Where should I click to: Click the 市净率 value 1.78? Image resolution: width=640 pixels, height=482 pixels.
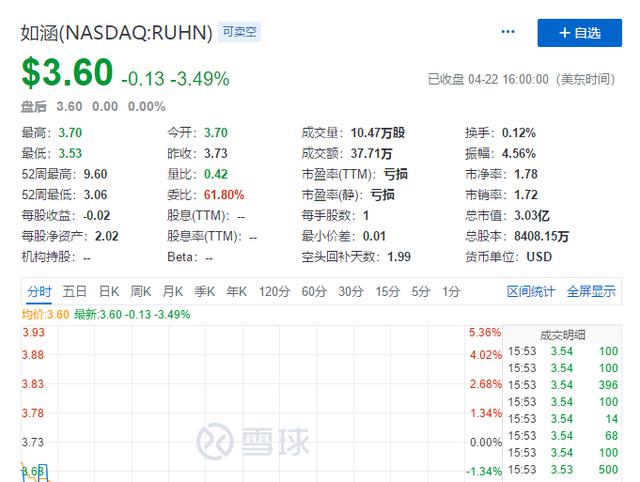(526, 174)
